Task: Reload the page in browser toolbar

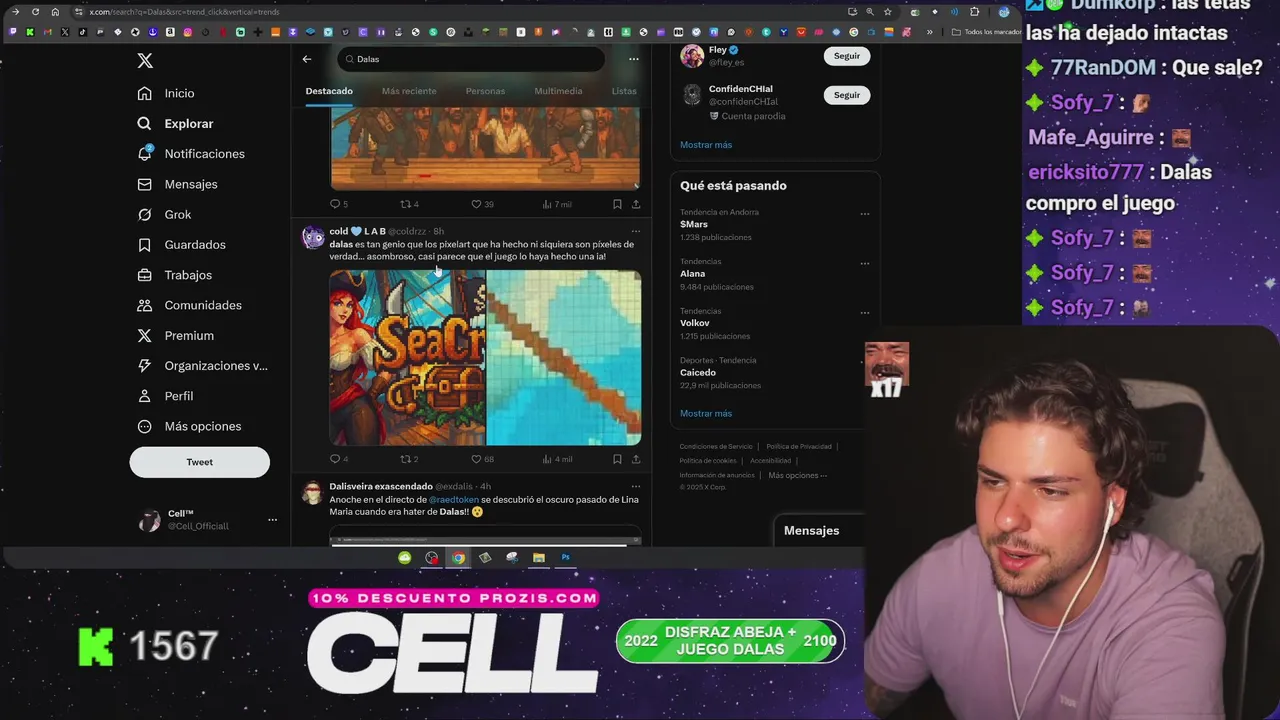Action: click(x=36, y=12)
